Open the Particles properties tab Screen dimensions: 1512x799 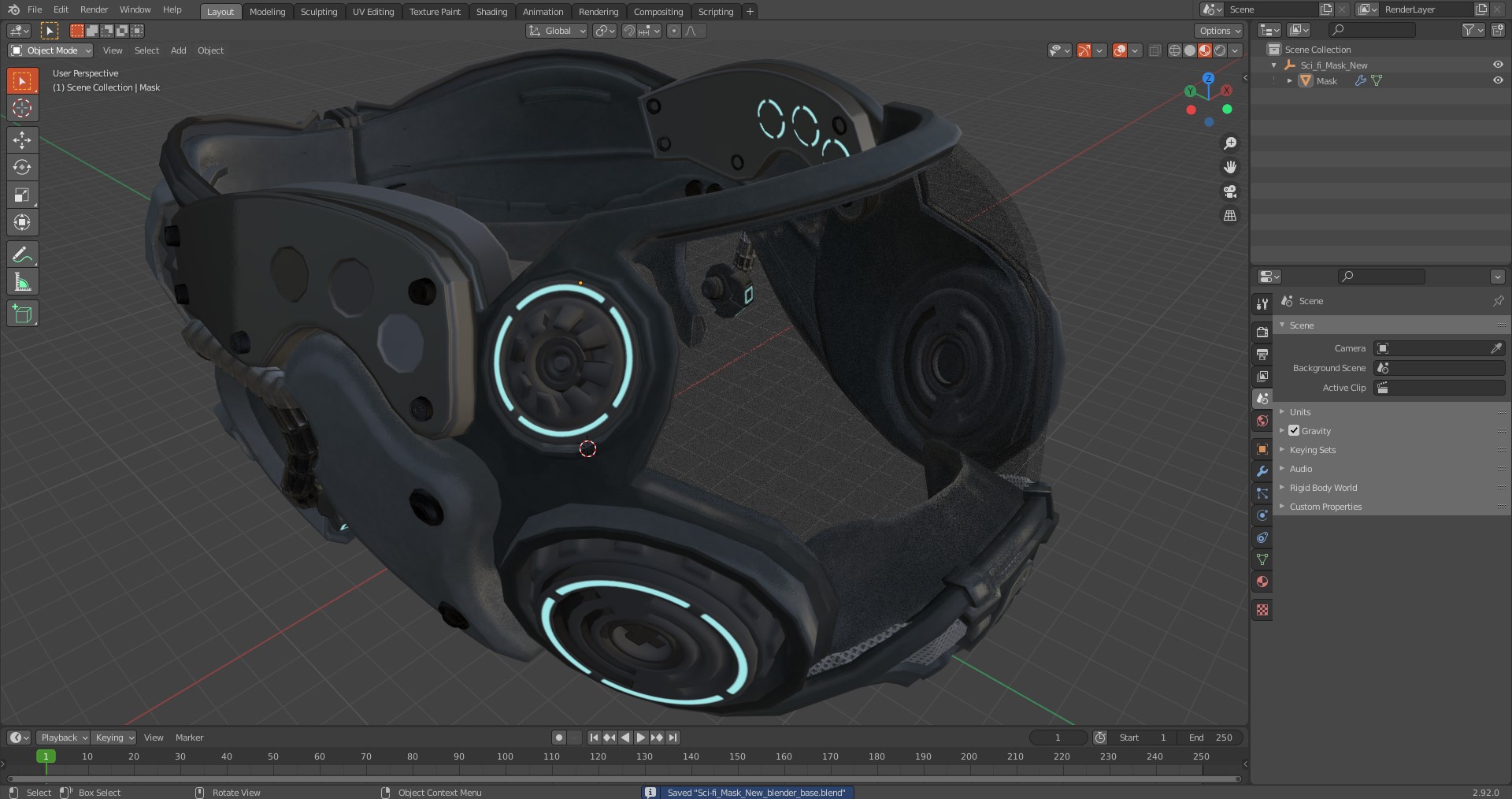pos(1262,493)
